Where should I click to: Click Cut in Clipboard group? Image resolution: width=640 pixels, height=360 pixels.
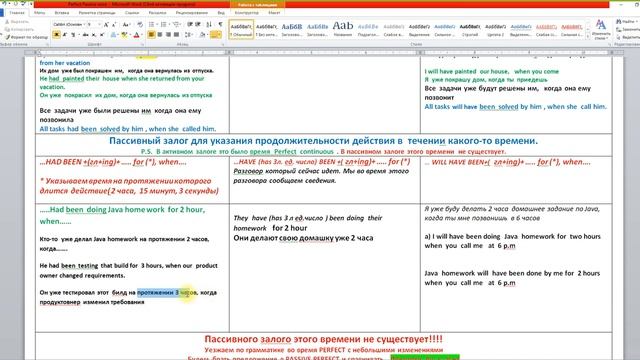coord(17,22)
